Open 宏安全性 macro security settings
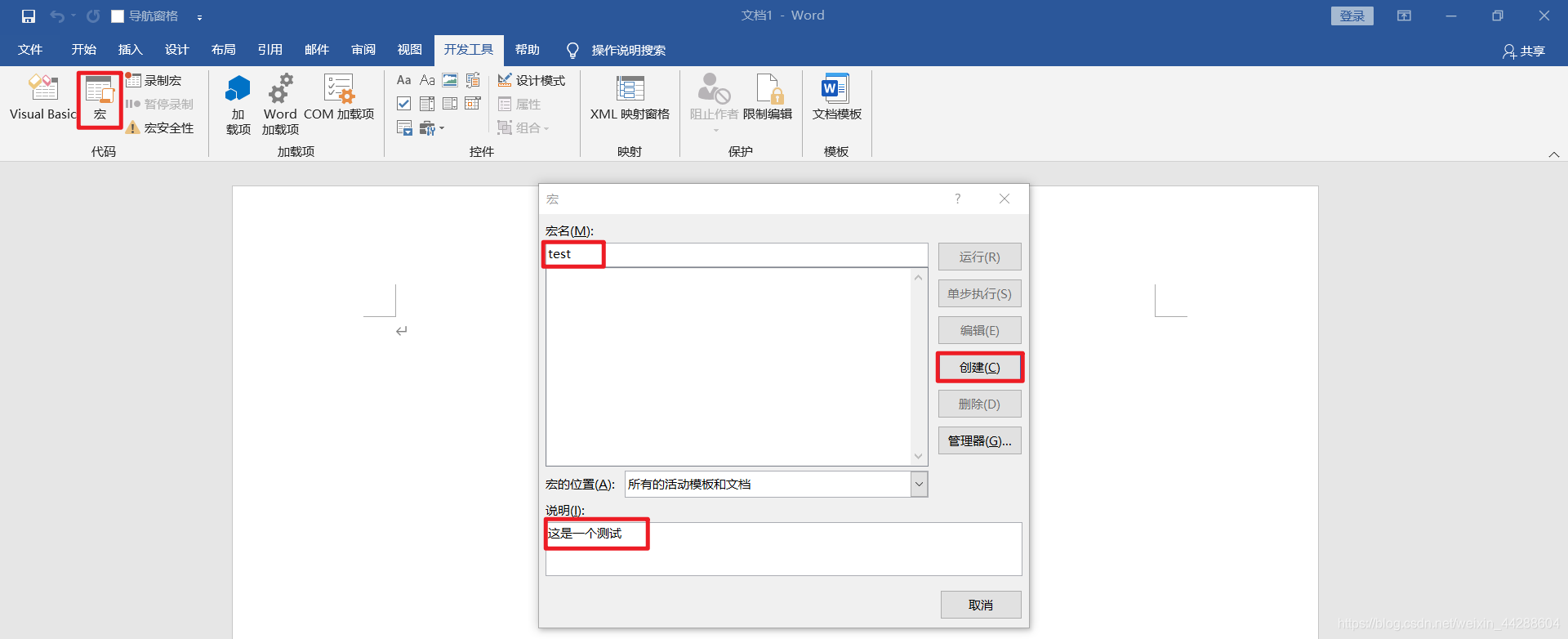 160,127
